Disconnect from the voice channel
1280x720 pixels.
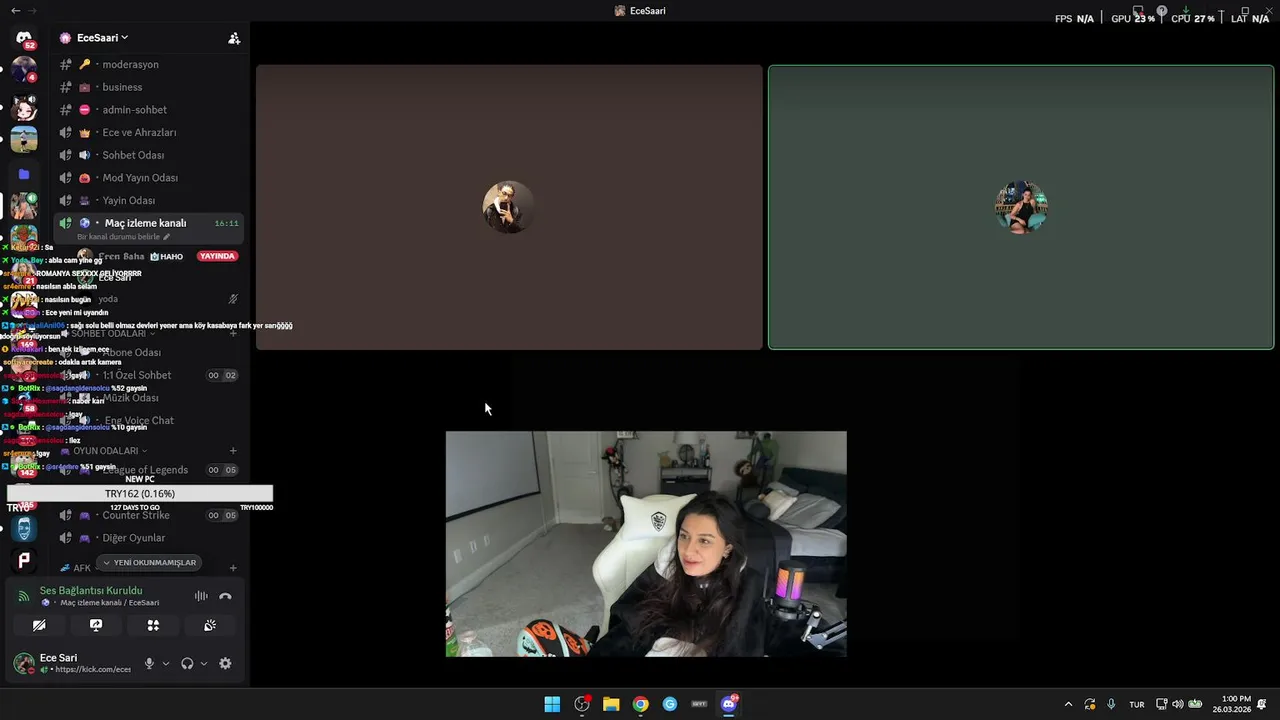point(225,596)
